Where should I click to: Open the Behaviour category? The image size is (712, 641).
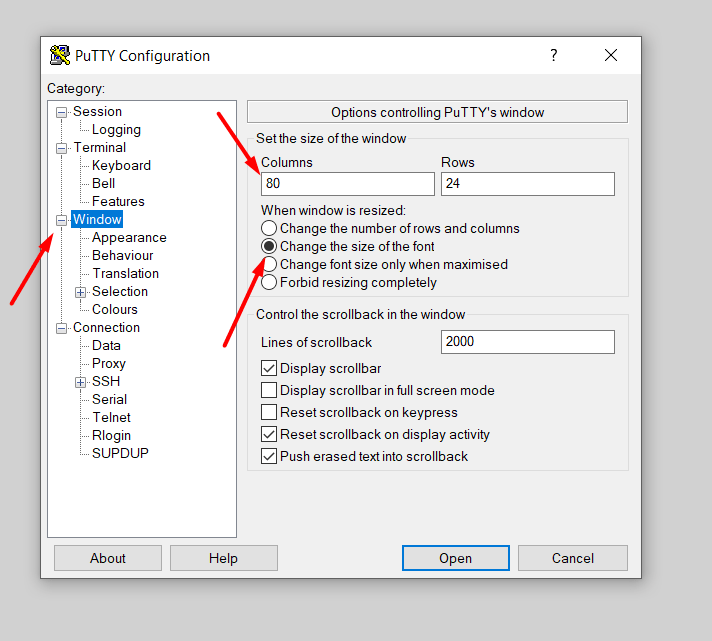tap(123, 255)
